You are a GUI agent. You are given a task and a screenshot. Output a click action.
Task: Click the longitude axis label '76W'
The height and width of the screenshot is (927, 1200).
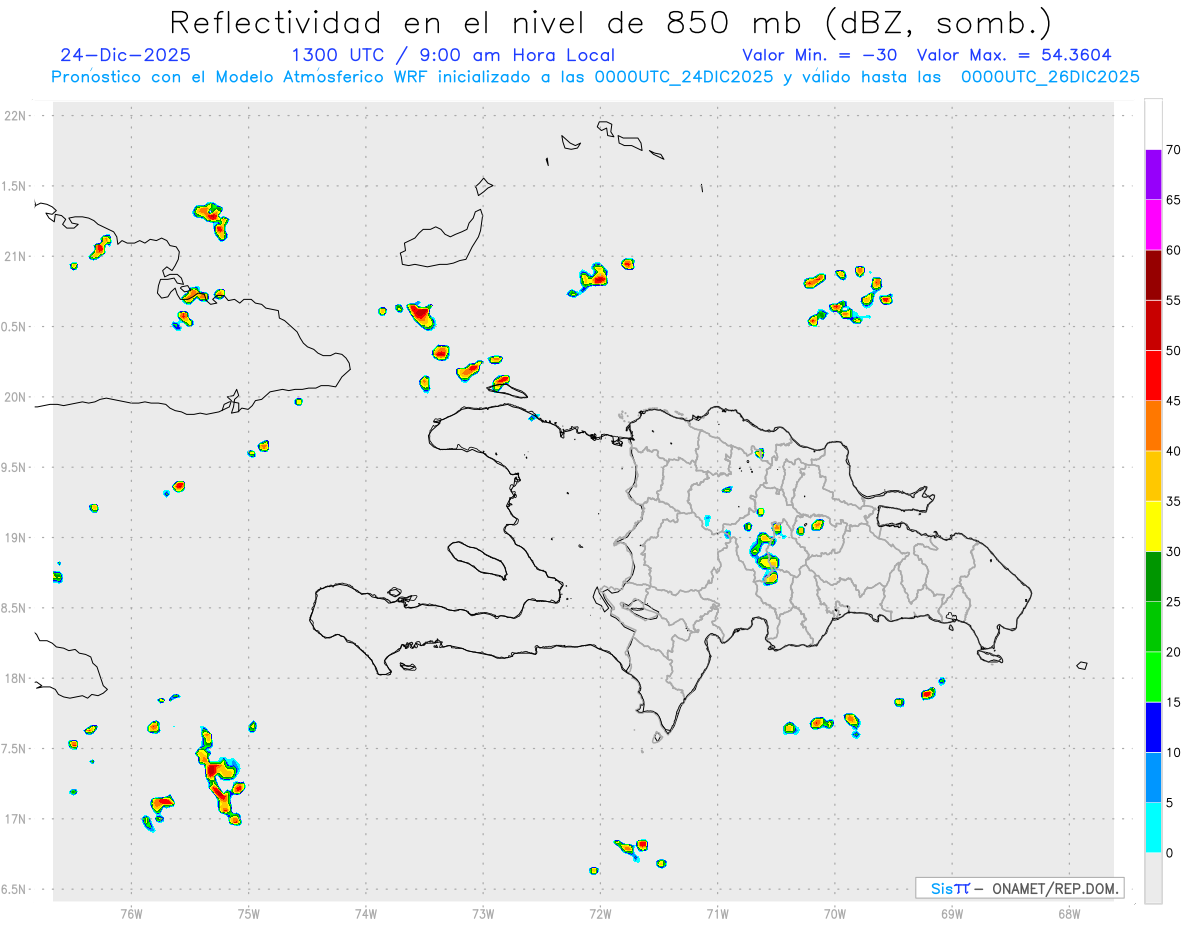[131, 913]
